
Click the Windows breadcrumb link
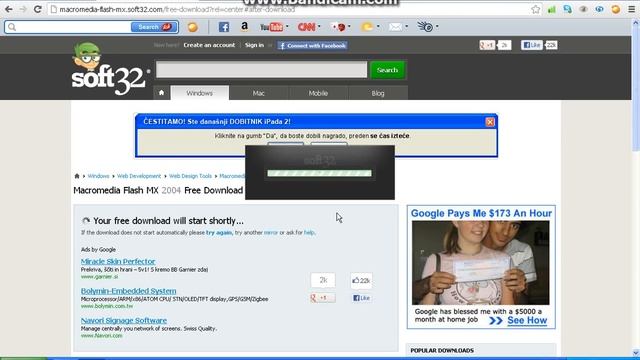[98, 176]
